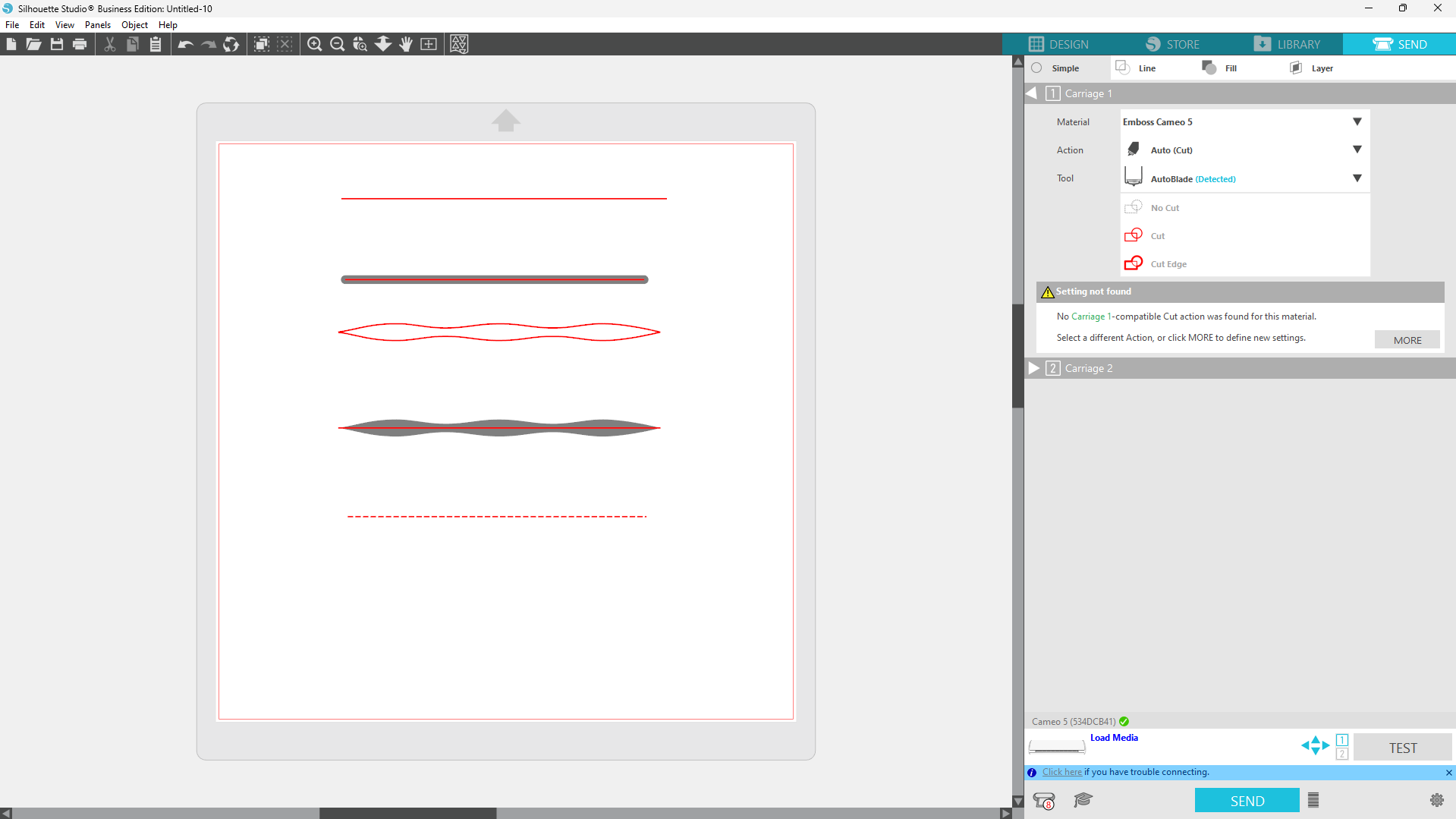The width and height of the screenshot is (1456, 819).
Task: Select the Simple radio button
Action: (1036, 68)
